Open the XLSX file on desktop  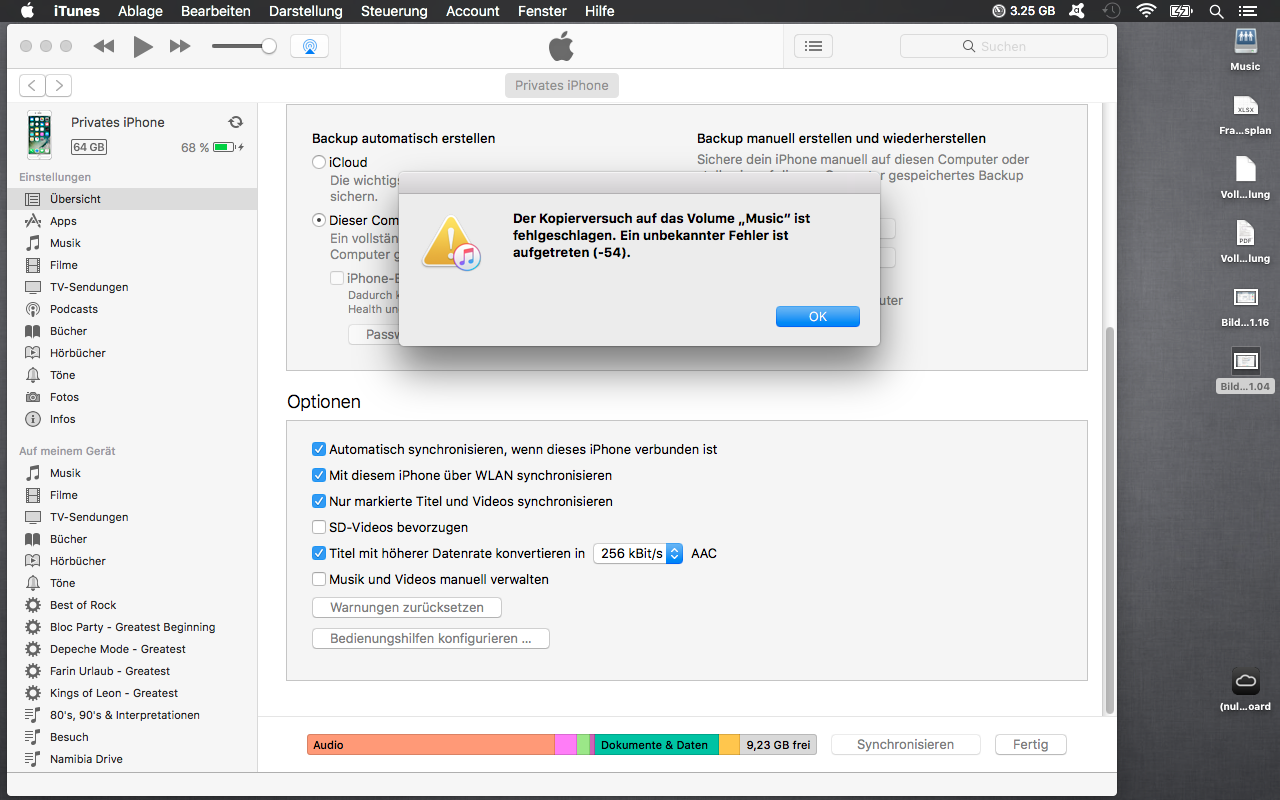pyautogui.click(x=1245, y=114)
